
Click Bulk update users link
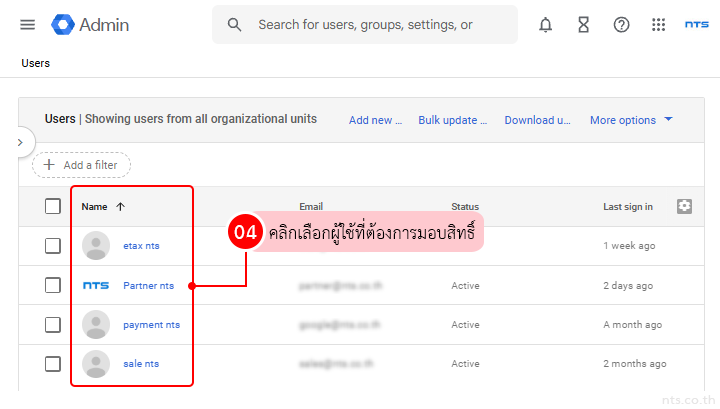(x=452, y=120)
